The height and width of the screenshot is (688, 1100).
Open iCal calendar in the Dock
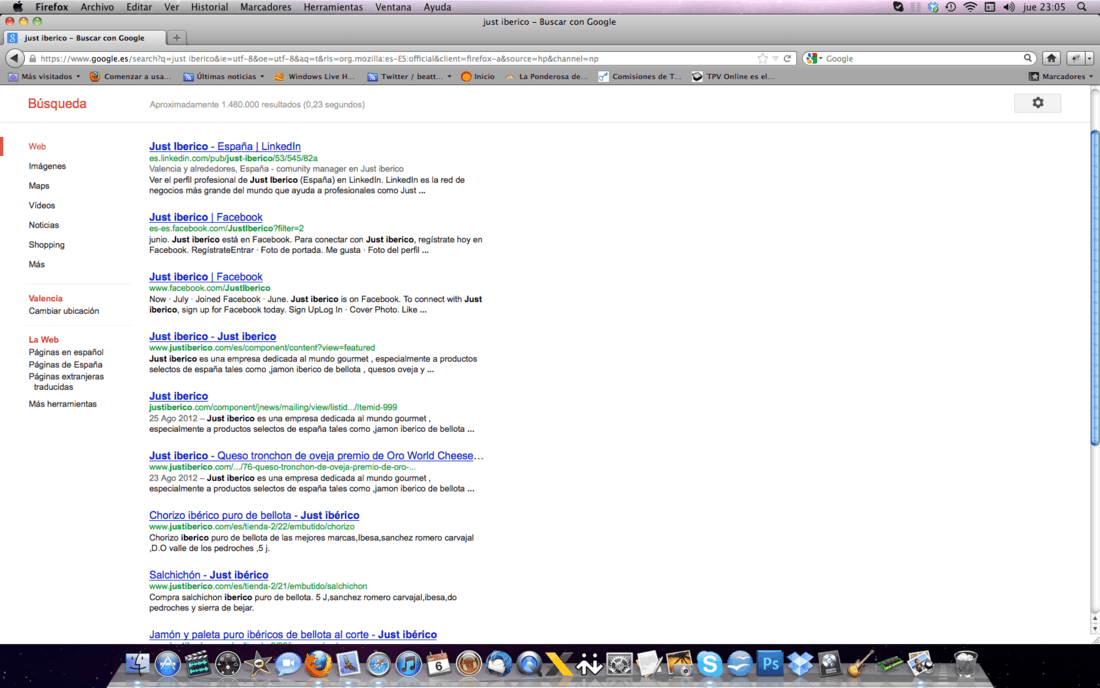pyautogui.click(x=438, y=663)
